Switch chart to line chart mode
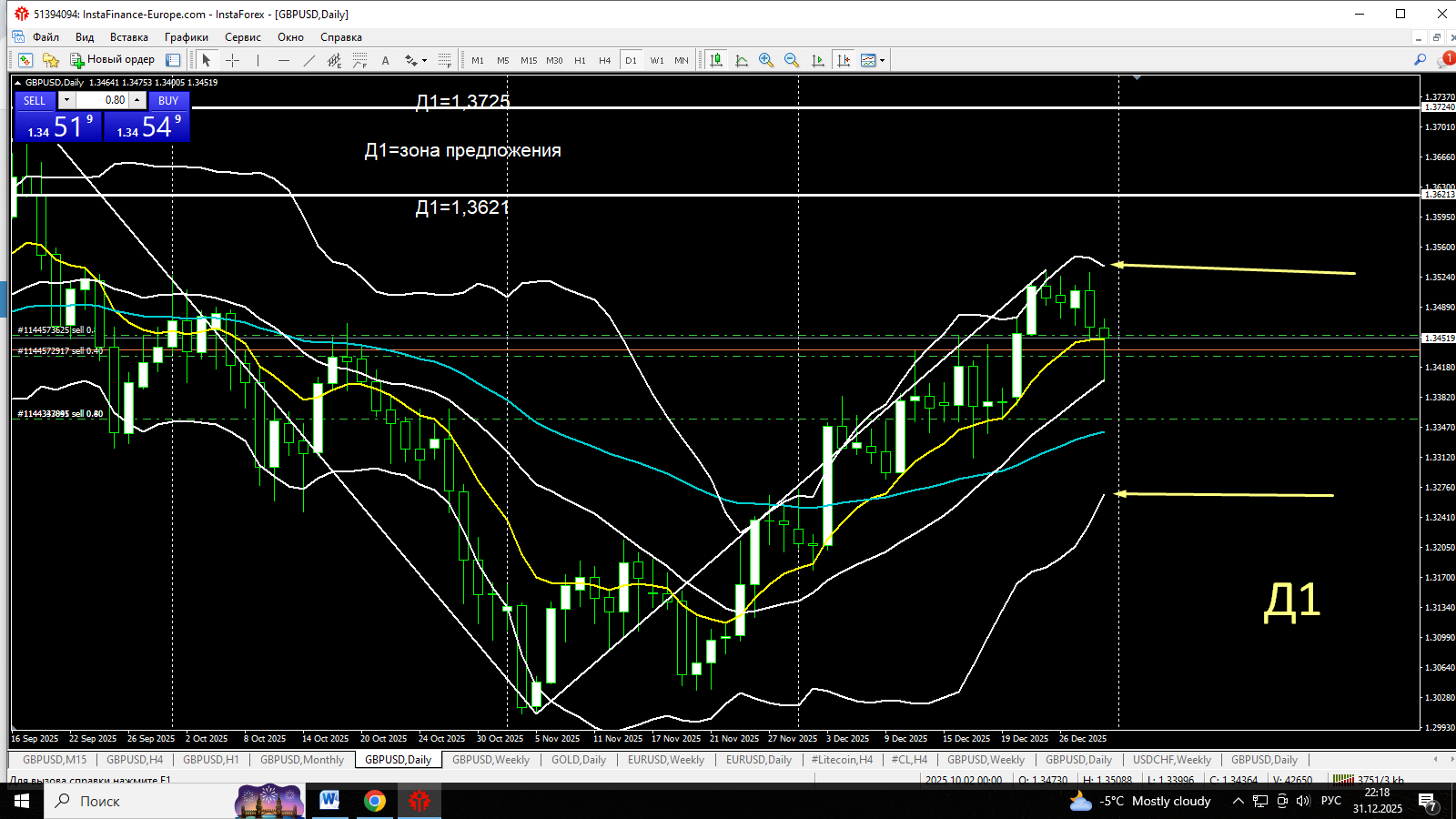Screen dimensions: 1456x819 [x=742, y=60]
